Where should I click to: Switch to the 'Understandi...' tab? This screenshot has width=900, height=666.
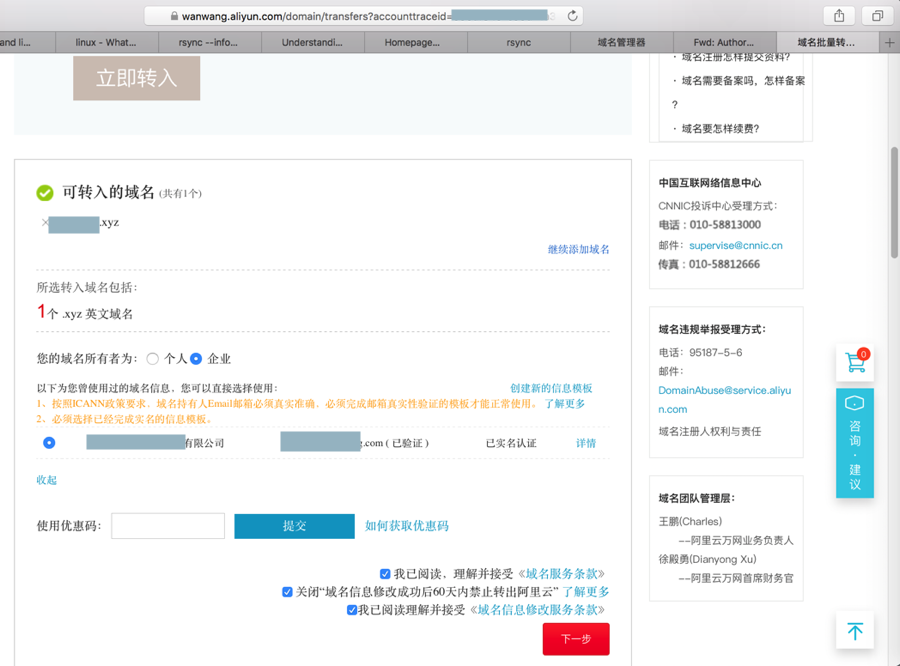coord(313,42)
